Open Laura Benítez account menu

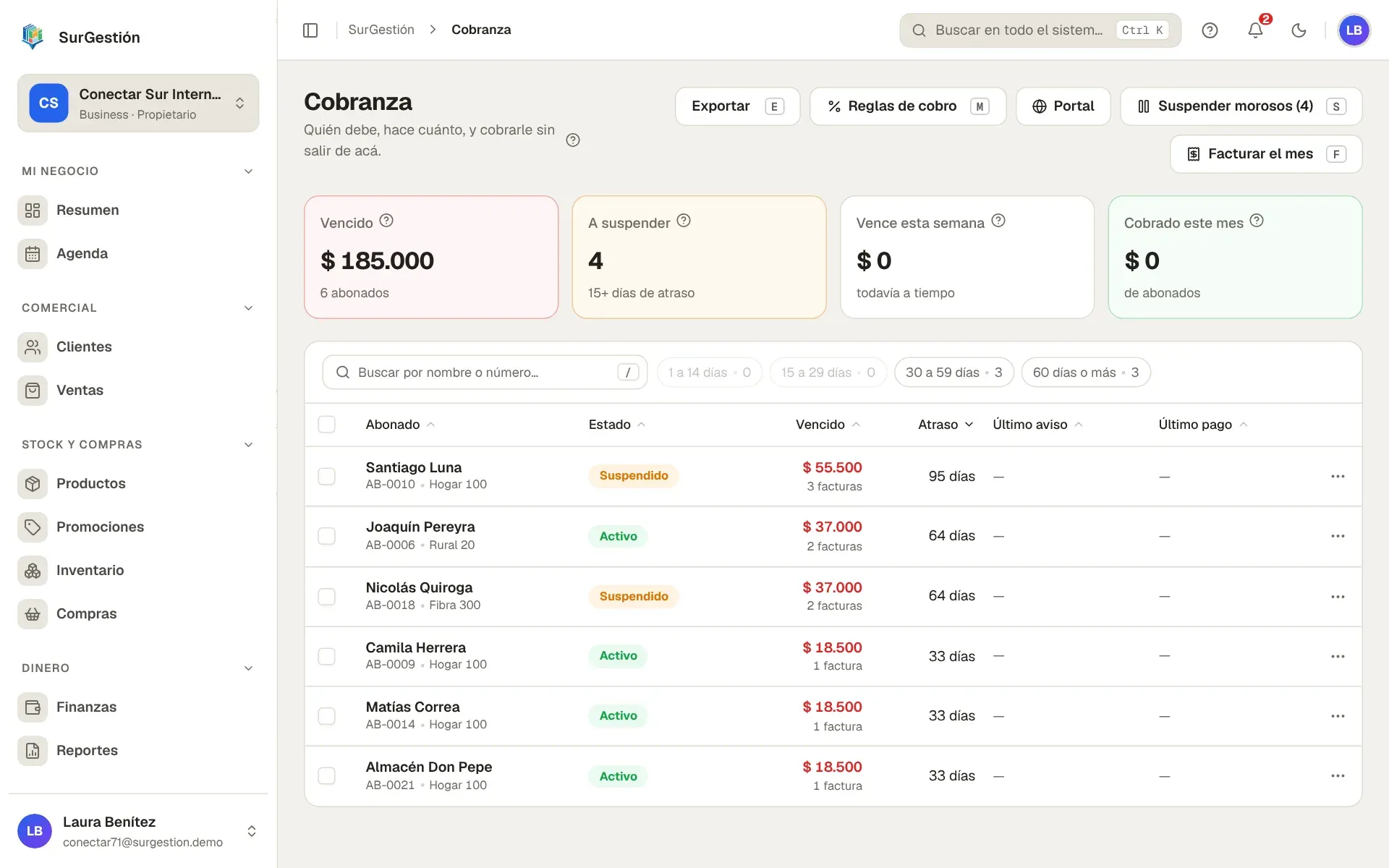(x=138, y=831)
